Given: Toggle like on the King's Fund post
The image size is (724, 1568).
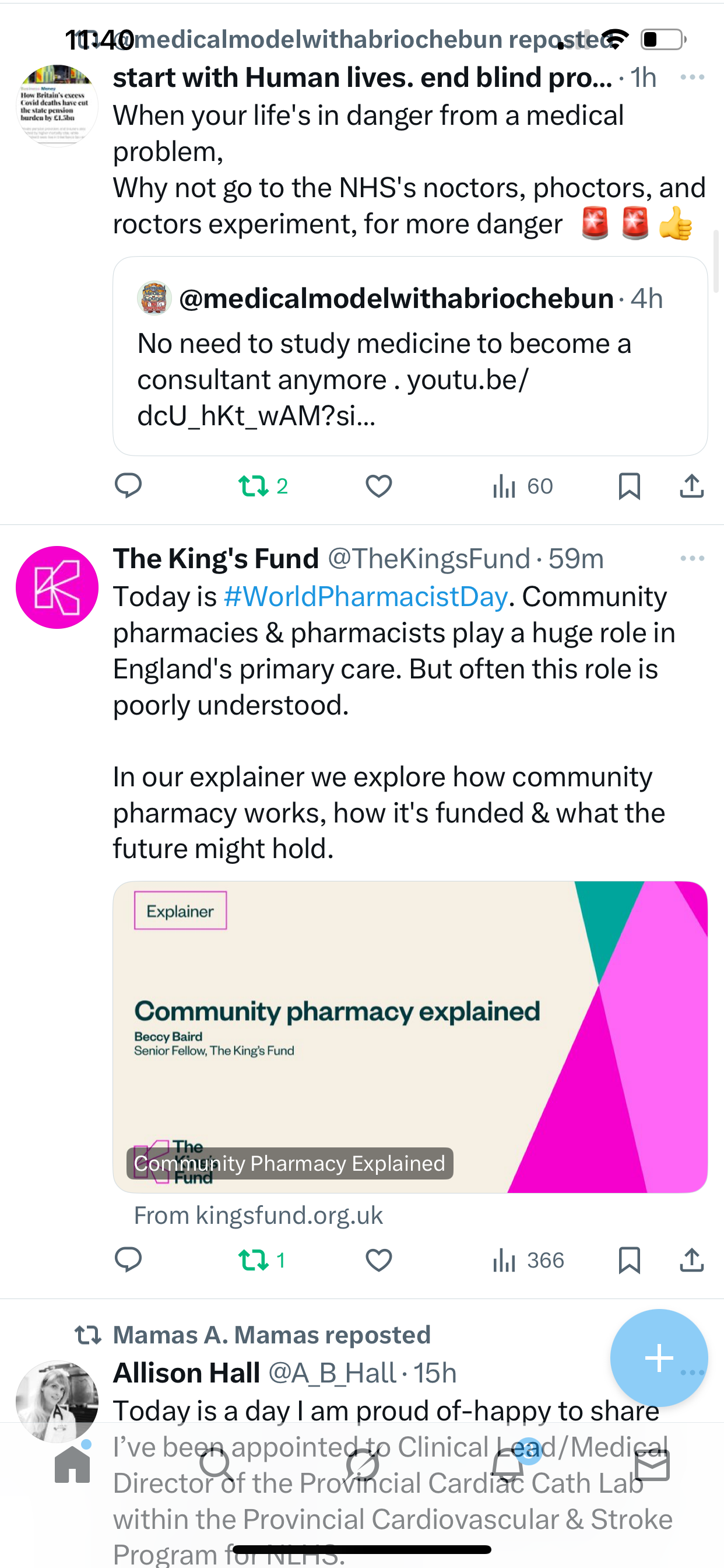Looking at the screenshot, I should coord(378,1259).
